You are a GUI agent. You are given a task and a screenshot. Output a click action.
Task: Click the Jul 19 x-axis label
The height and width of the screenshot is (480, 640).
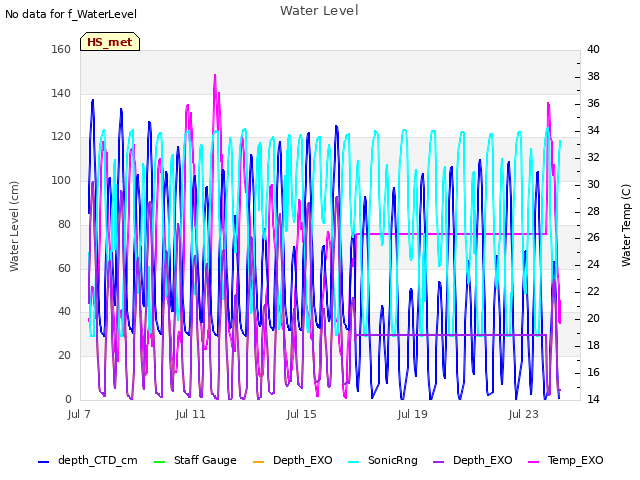coord(412,414)
